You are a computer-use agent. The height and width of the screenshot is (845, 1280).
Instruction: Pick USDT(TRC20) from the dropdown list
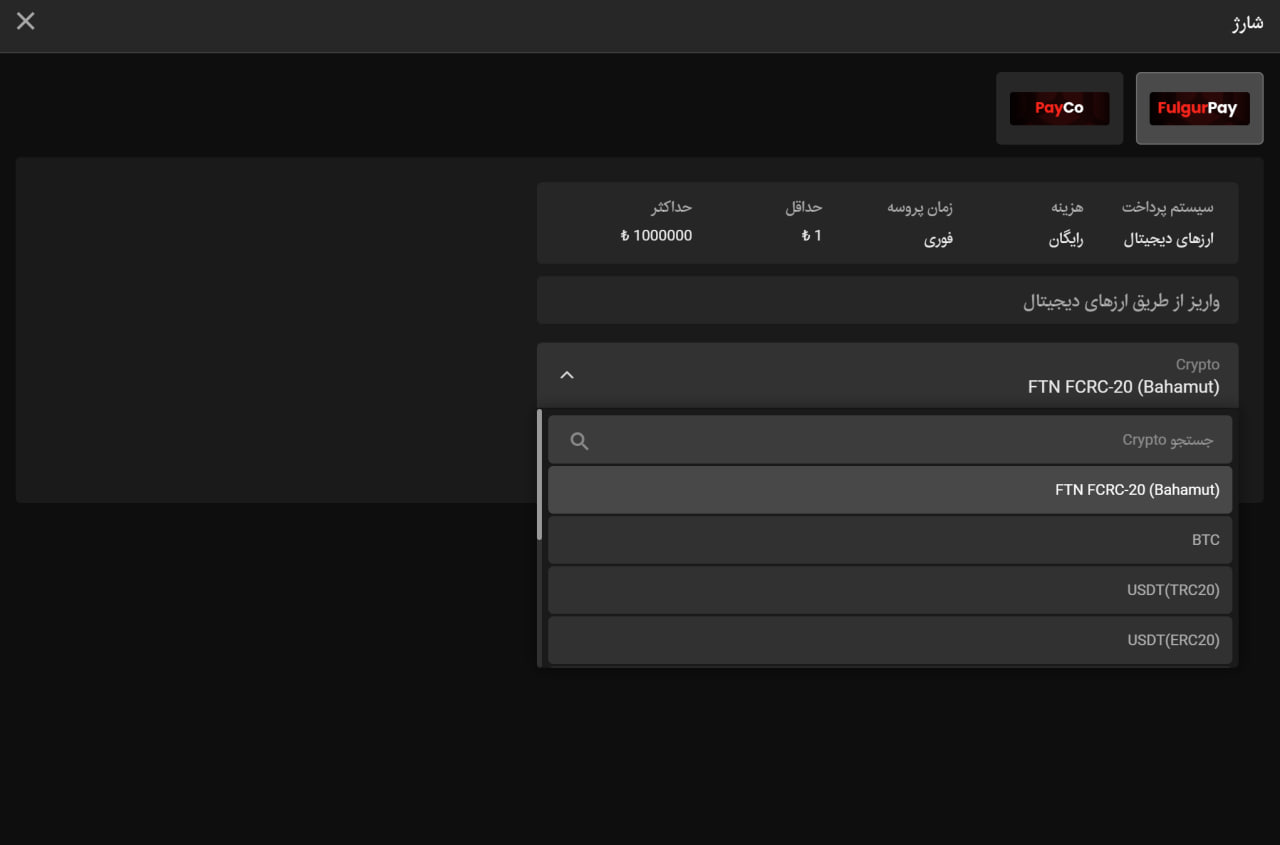click(889, 590)
